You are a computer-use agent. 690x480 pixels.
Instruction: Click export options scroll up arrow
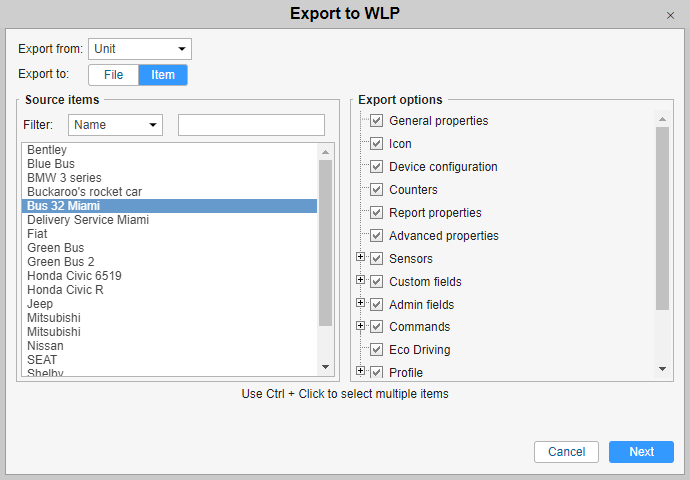[x=662, y=119]
